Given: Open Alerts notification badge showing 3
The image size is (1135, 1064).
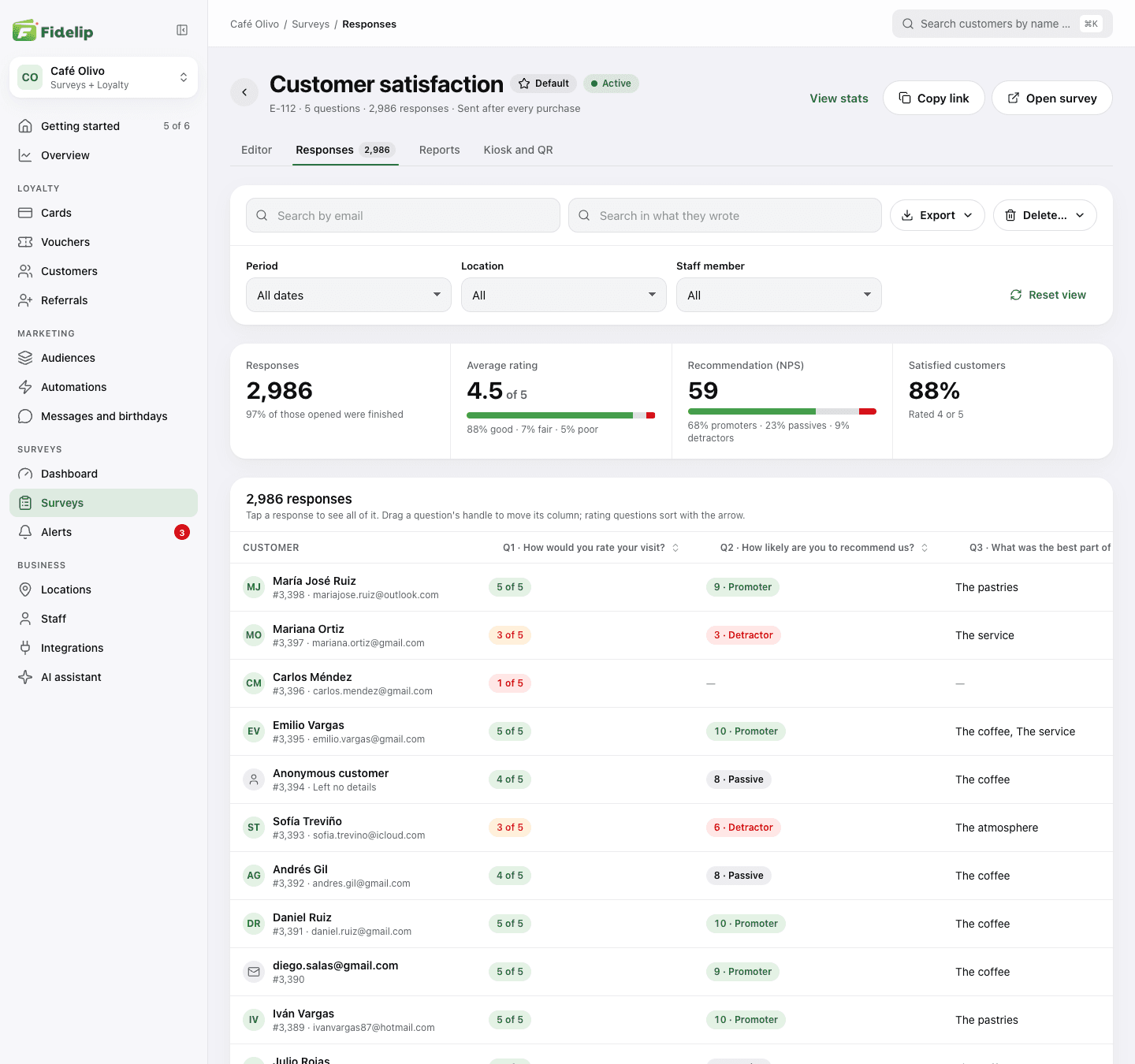Looking at the screenshot, I should coord(182,532).
